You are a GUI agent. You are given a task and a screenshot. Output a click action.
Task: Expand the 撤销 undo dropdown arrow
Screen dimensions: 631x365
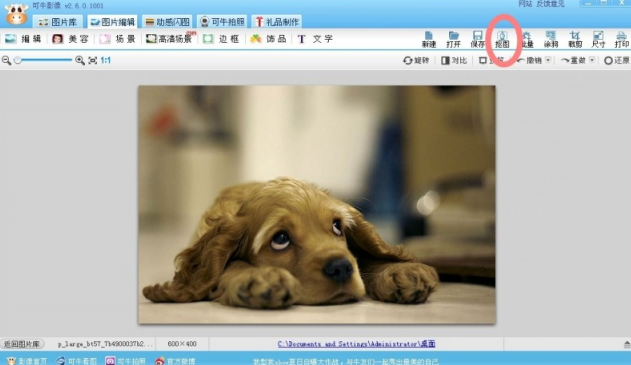pos(548,60)
